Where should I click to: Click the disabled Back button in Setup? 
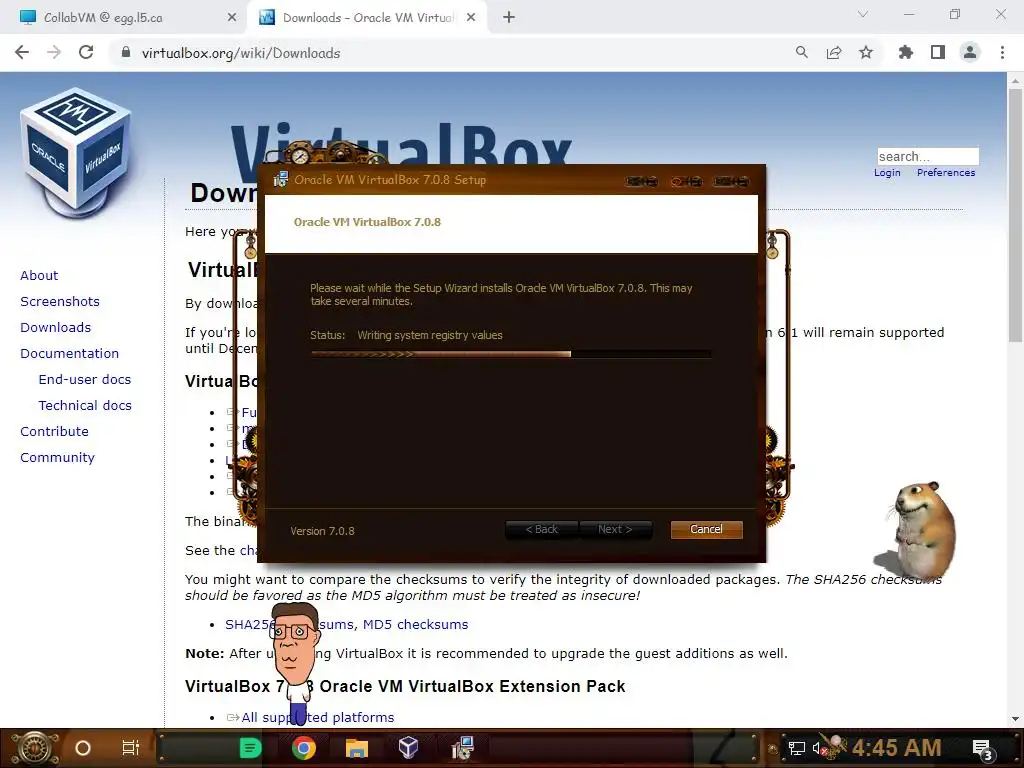(541, 529)
